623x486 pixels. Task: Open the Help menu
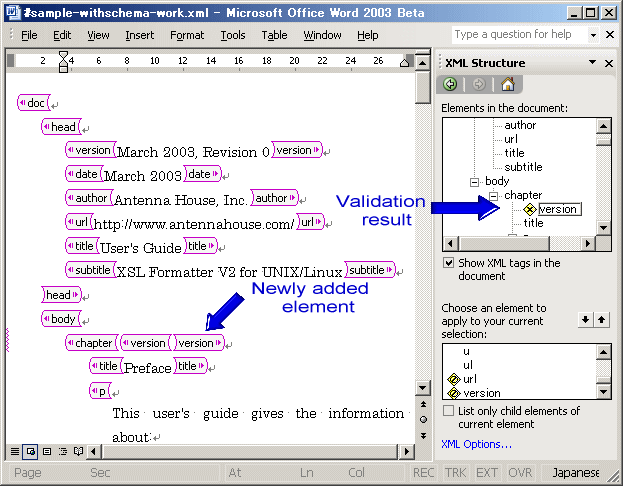tap(368, 35)
